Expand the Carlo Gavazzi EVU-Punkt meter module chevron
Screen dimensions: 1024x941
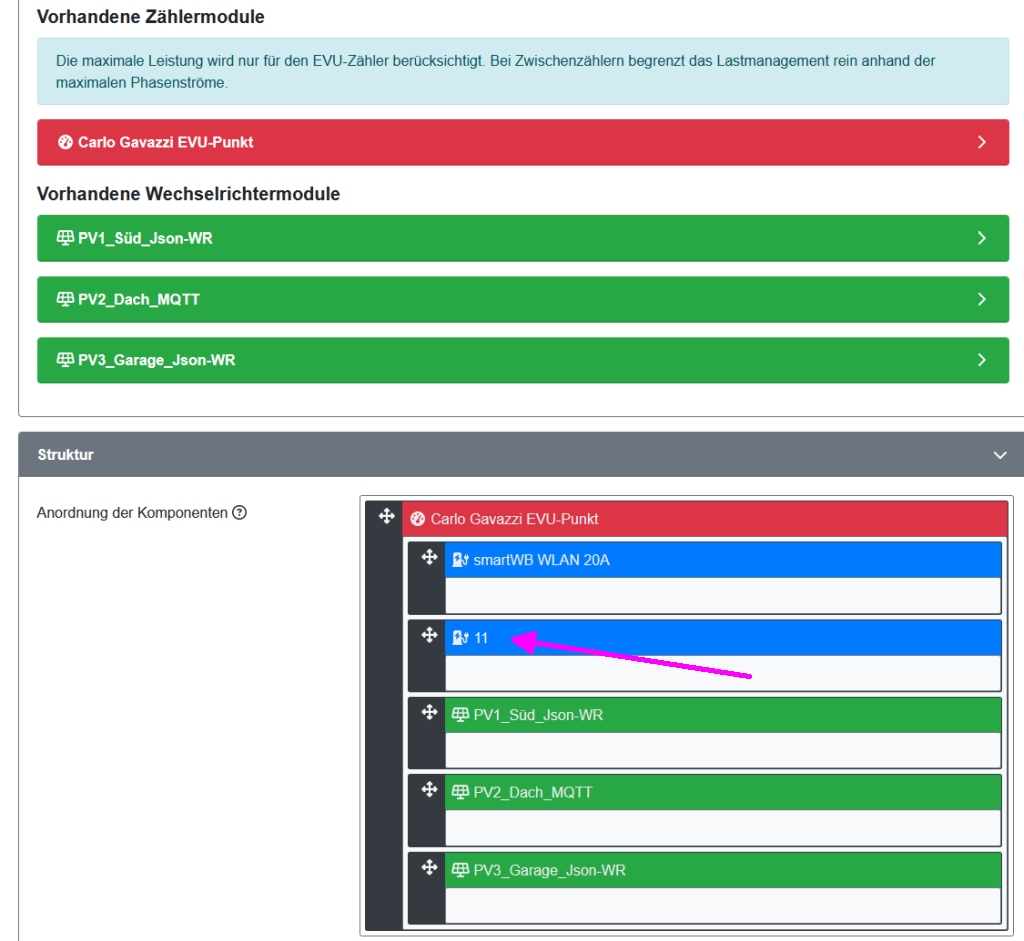[x=982, y=142]
